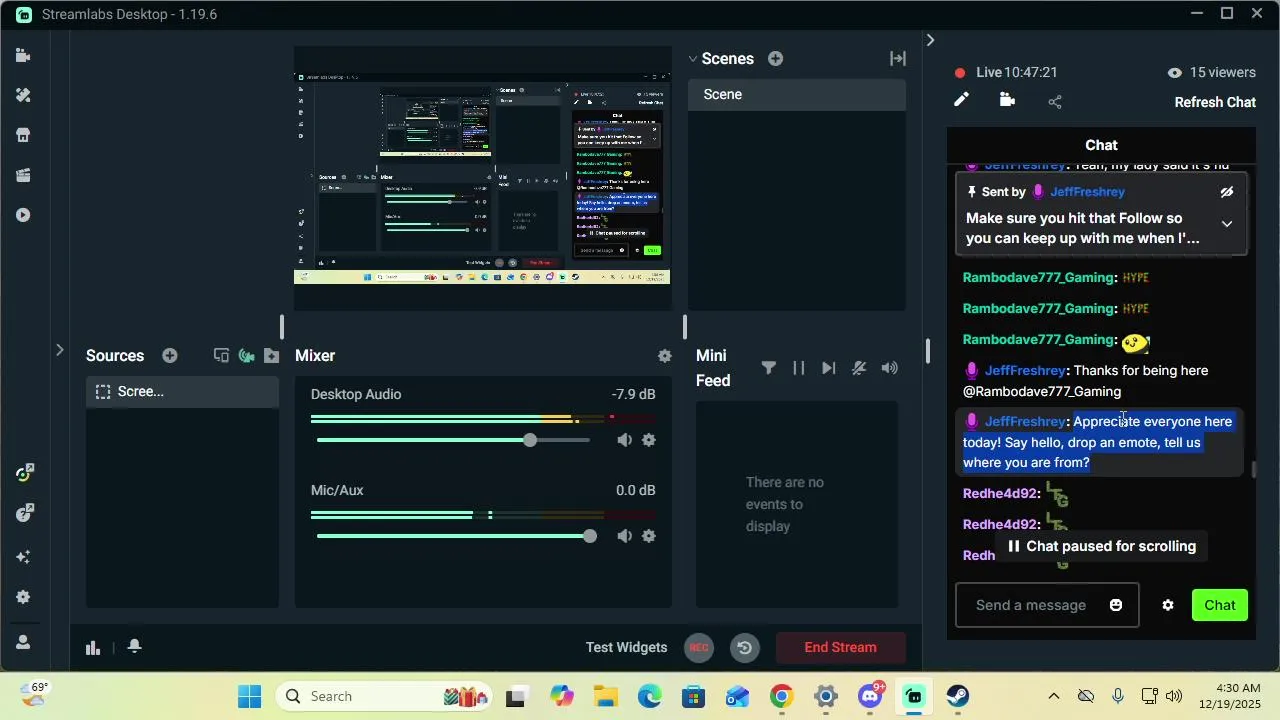This screenshot has width=1280, height=720.
Task: Select the Screen source item
Action: point(182,392)
